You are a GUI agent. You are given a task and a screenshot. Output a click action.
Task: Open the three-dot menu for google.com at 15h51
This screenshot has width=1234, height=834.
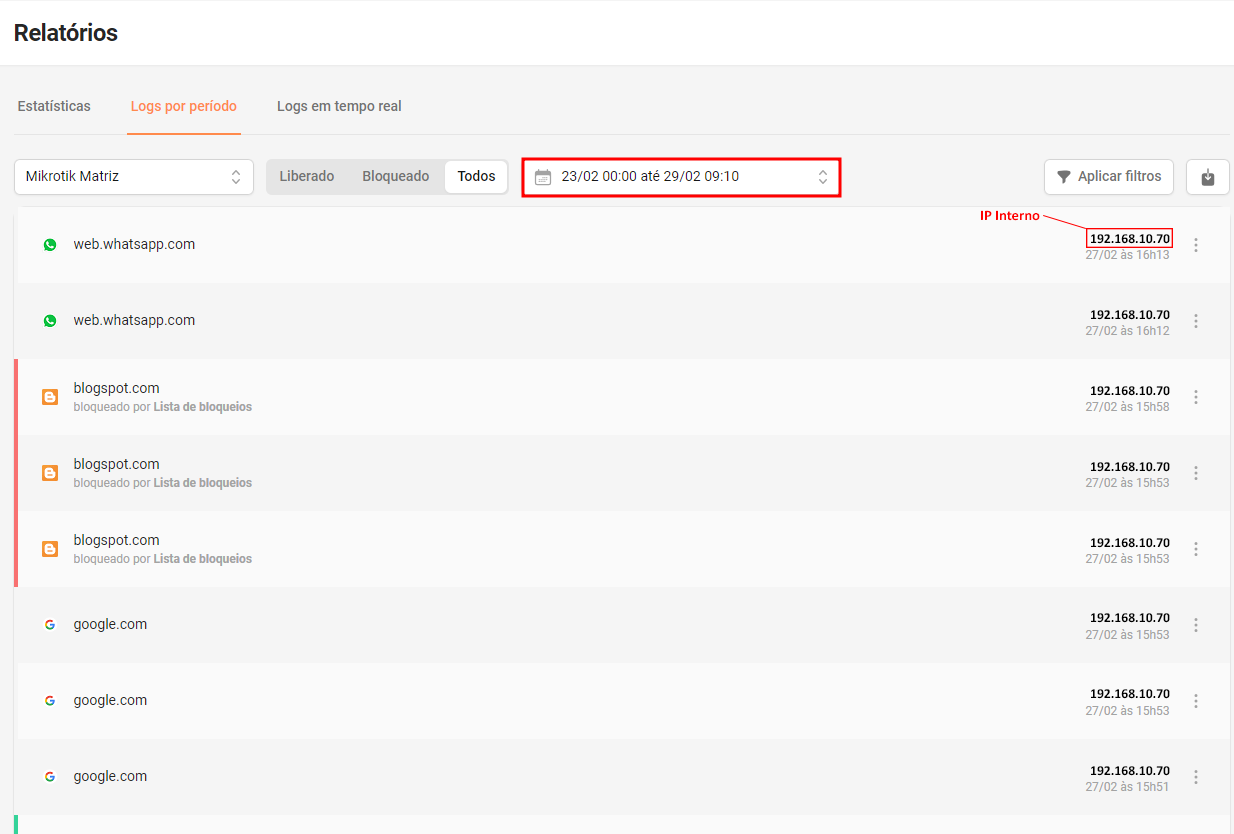pos(1196,777)
